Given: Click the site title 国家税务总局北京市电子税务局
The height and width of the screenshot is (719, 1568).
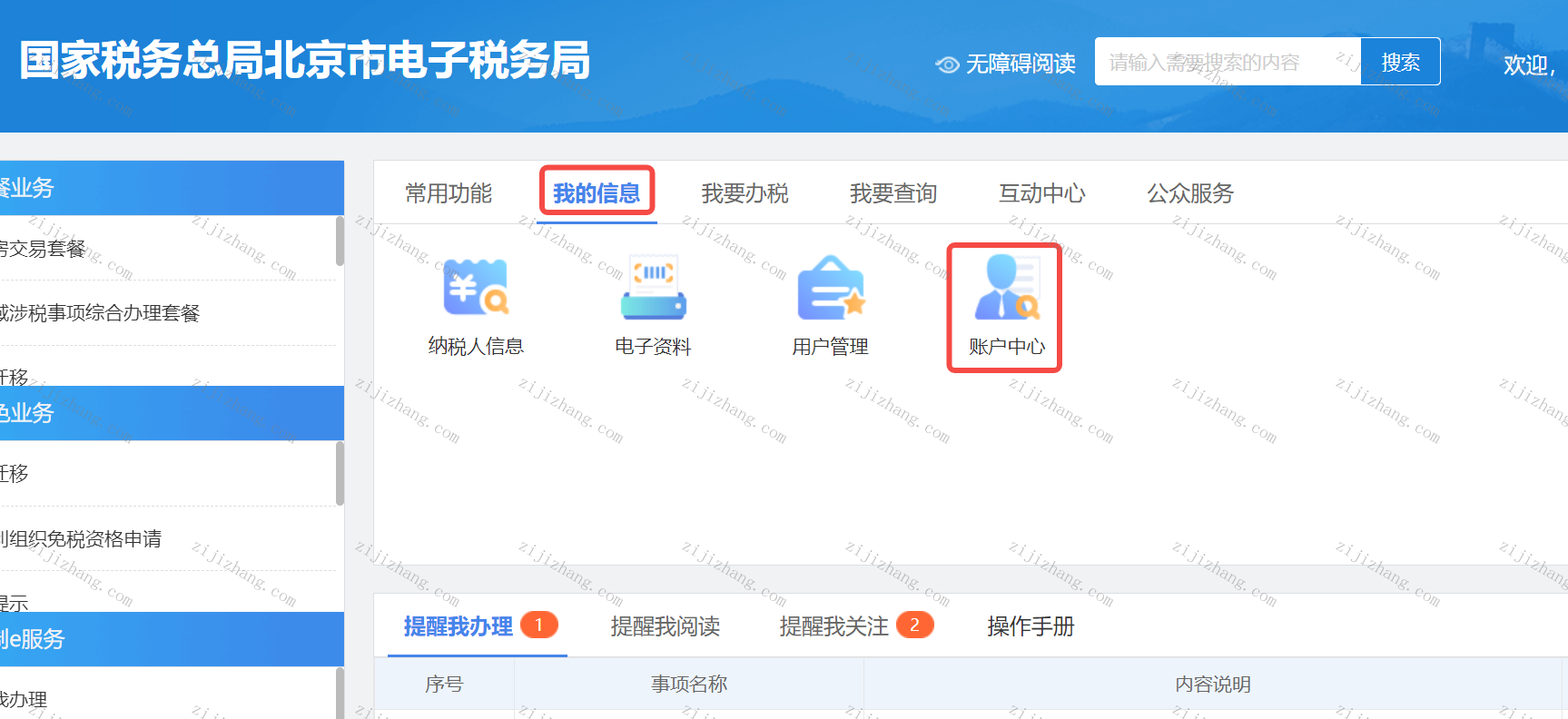Looking at the screenshot, I should [x=305, y=61].
